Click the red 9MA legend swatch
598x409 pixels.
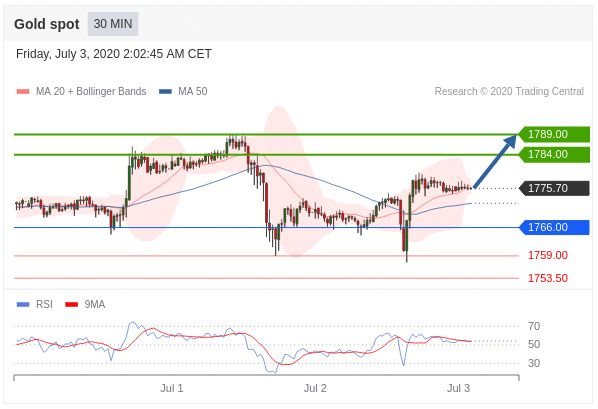71,304
